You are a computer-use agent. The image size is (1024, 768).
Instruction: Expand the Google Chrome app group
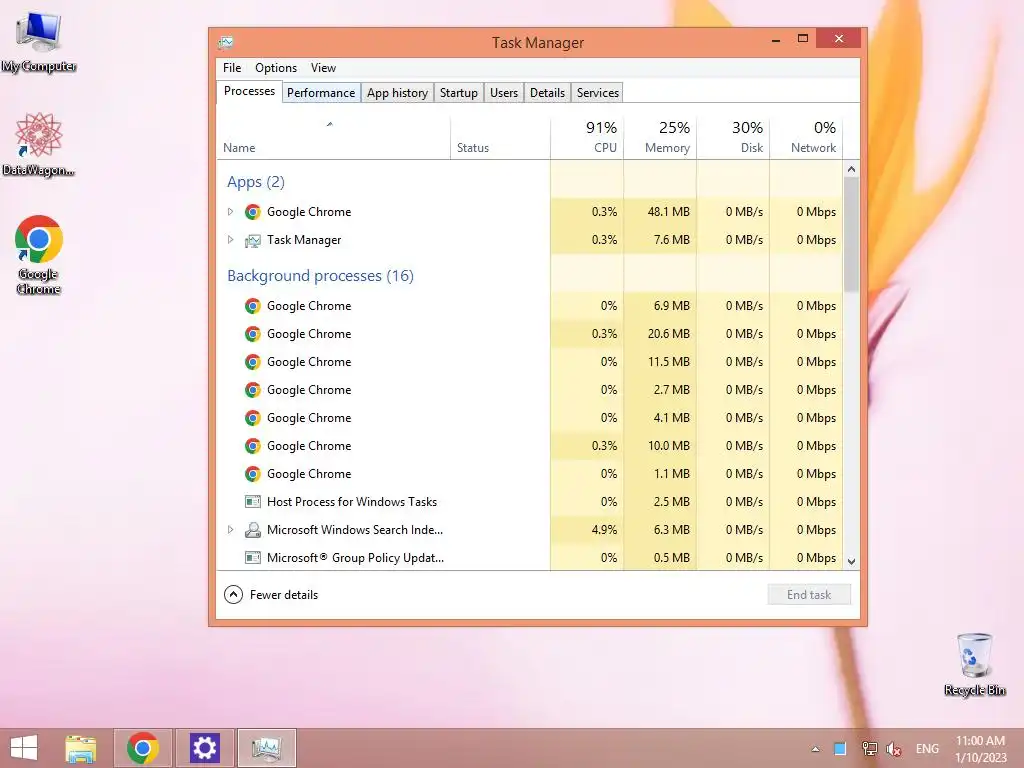pyautogui.click(x=230, y=212)
